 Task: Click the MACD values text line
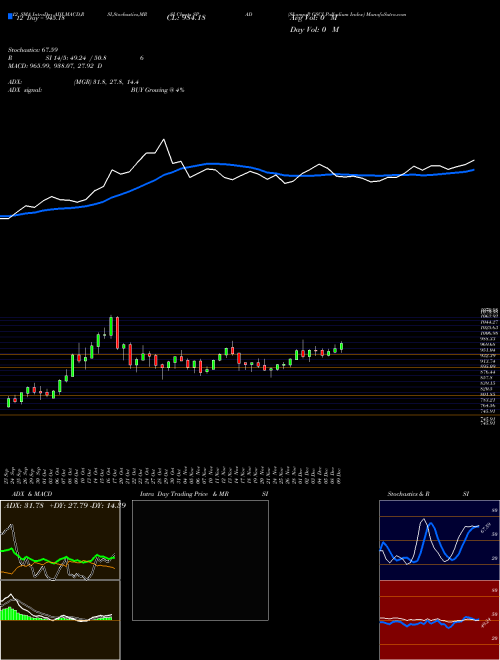(55, 66)
